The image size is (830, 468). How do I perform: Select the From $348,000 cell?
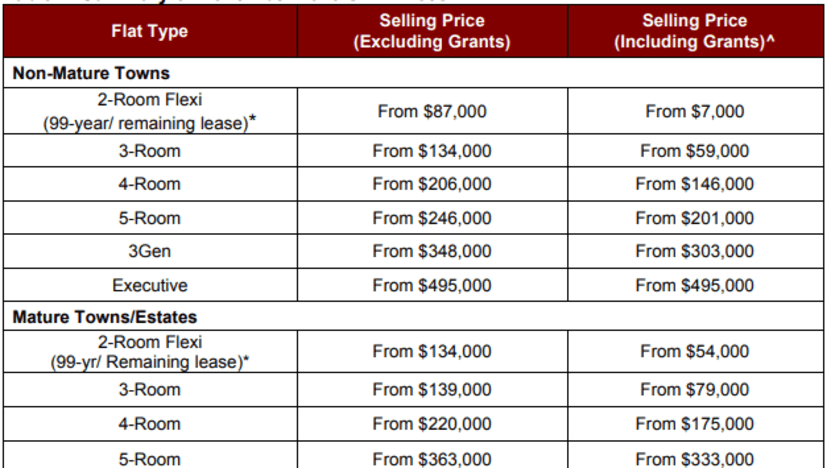[432, 251]
